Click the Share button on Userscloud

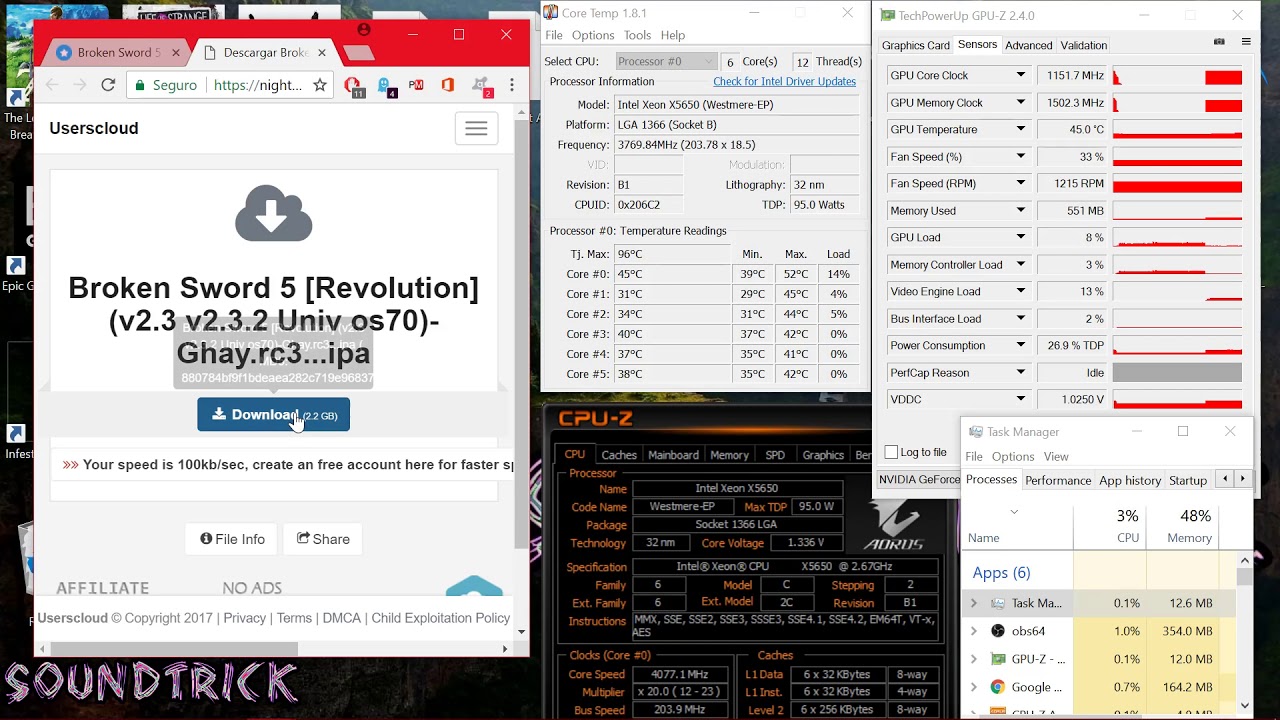[x=323, y=539]
